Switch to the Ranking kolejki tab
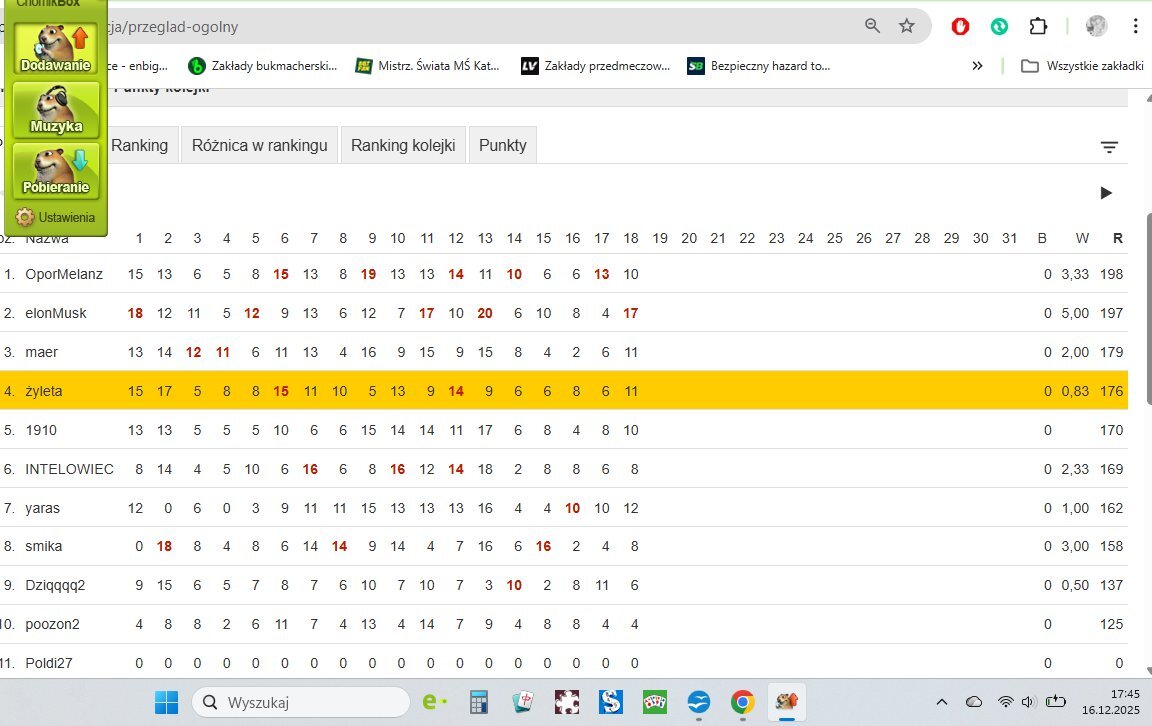The width and height of the screenshot is (1152, 726). (x=403, y=145)
